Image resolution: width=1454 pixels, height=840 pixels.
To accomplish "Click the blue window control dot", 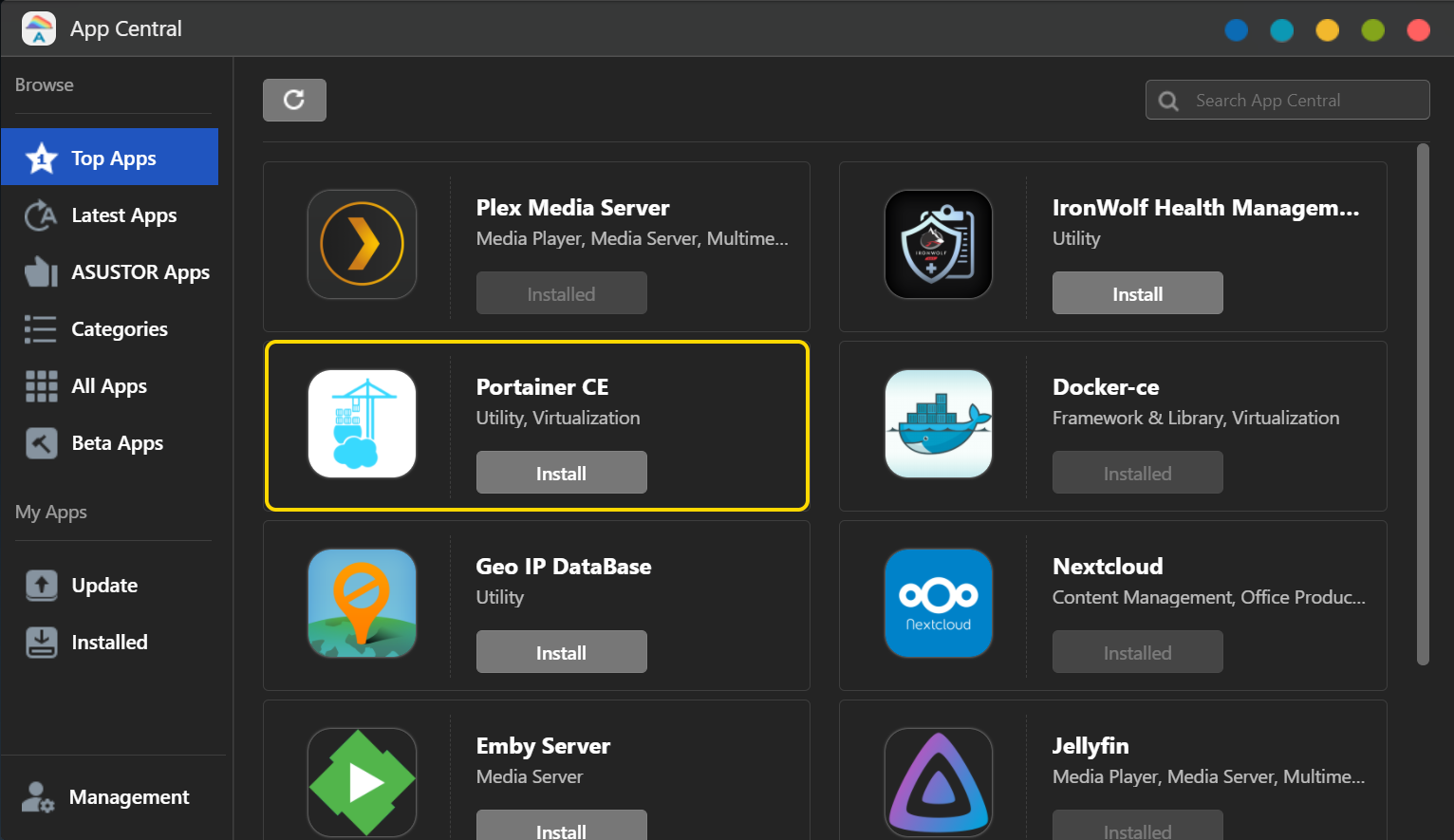I will (1237, 30).
